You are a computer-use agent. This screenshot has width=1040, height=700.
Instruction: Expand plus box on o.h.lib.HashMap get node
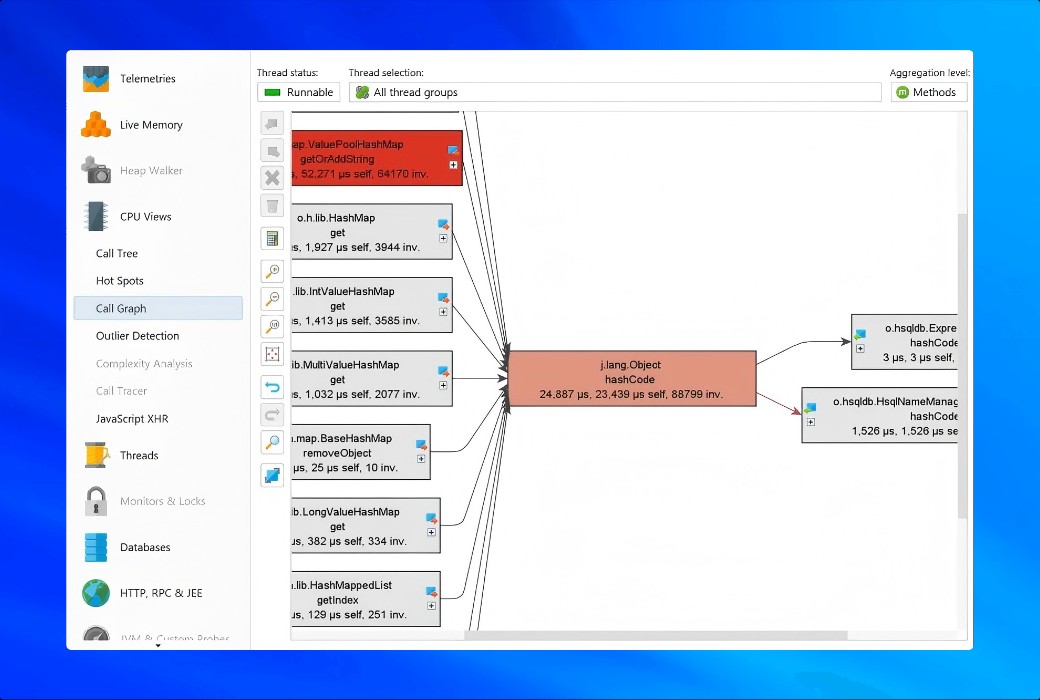click(443, 238)
